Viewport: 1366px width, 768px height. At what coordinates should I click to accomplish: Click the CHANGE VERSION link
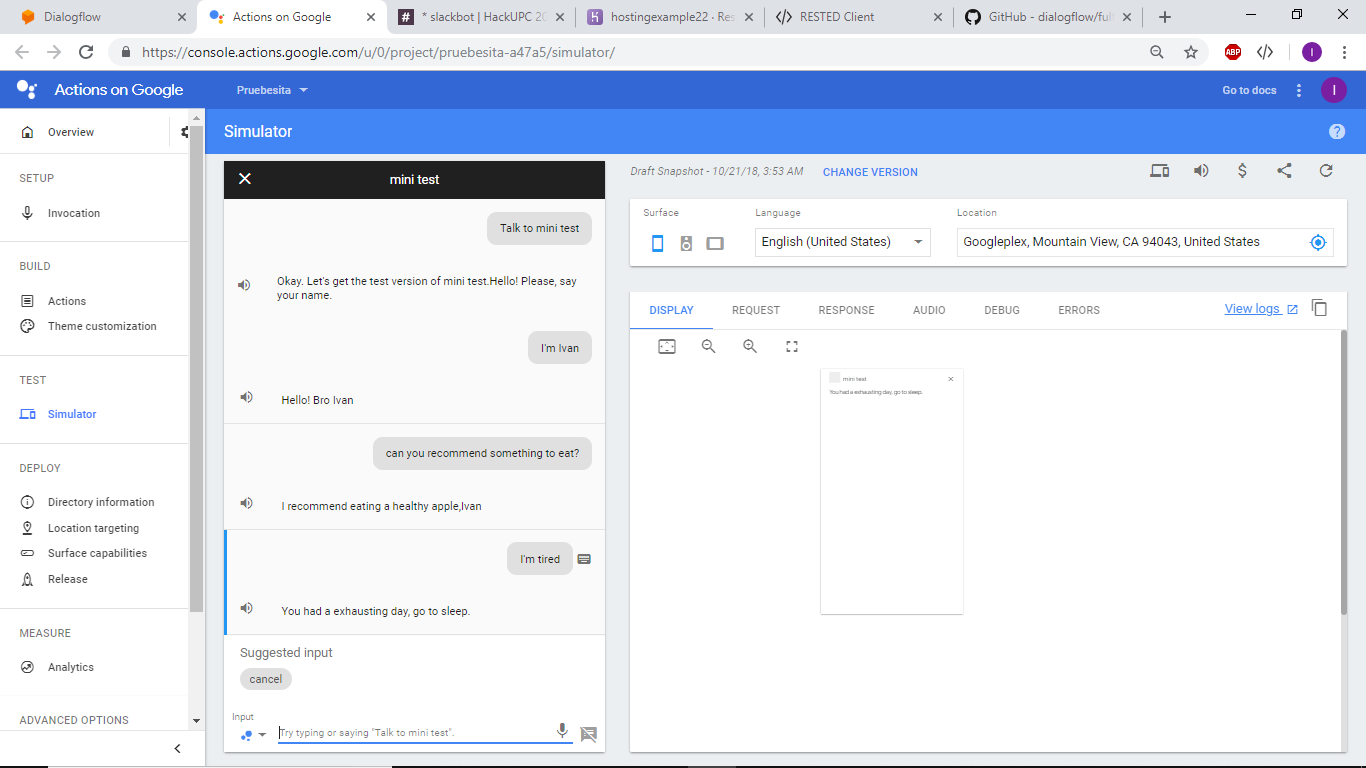pos(870,172)
